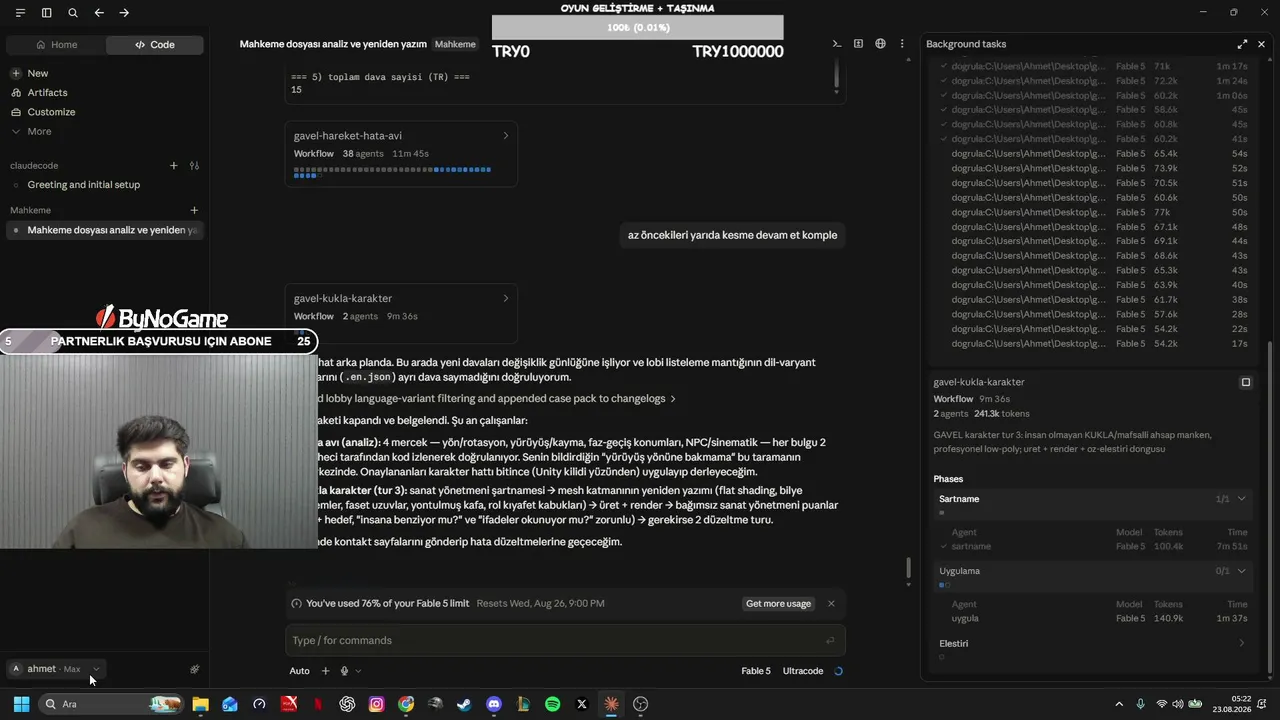The width and height of the screenshot is (1280, 720).
Task: Toggle the sidebar panel icon
Action: click(x=46, y=13)
